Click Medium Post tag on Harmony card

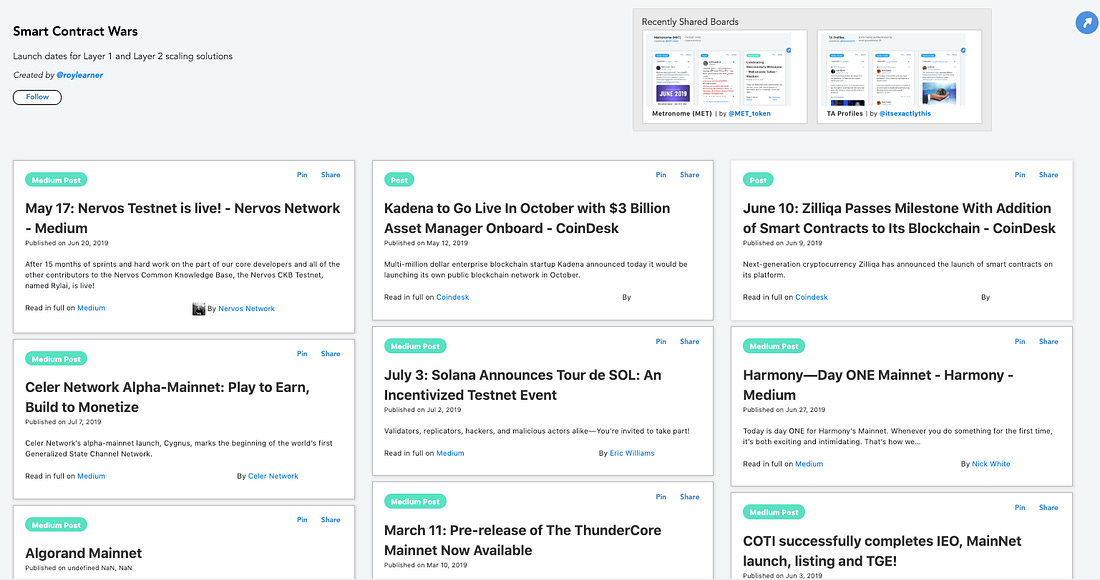[774, 346]
